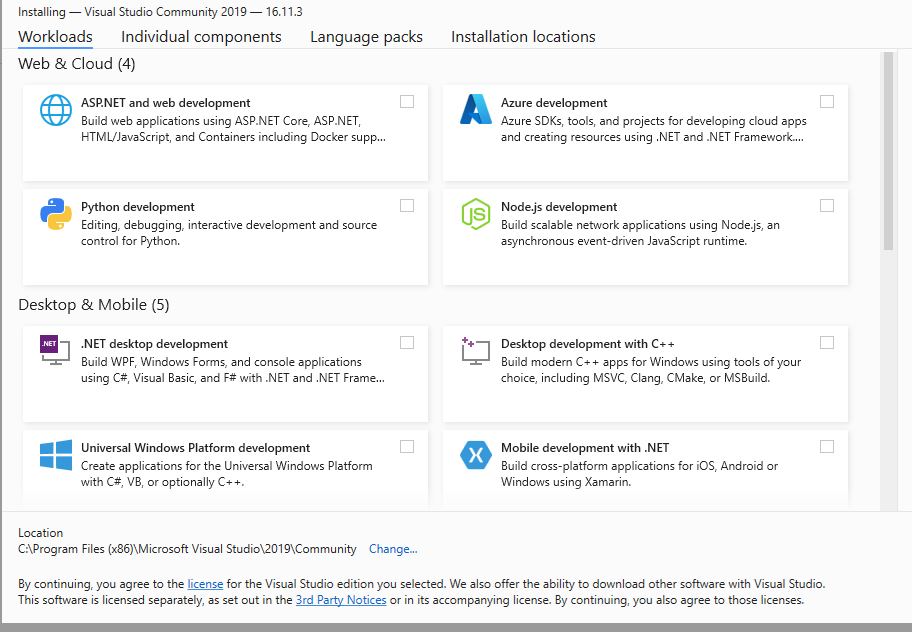
Task: Click the workloads list vertical scrollbar
Action: [888, 150]
